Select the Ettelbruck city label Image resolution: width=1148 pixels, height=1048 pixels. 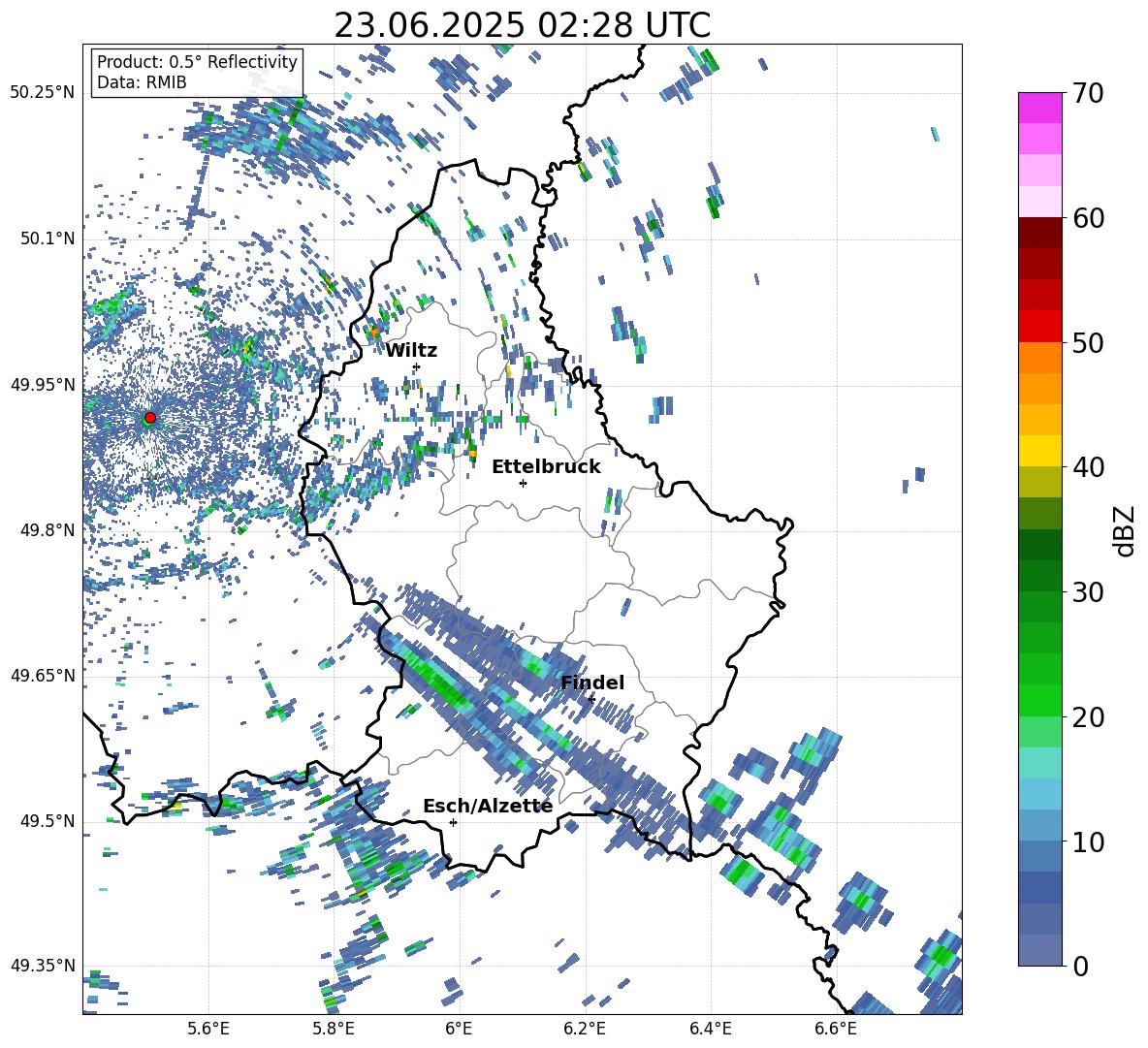(x=546, y=467)
